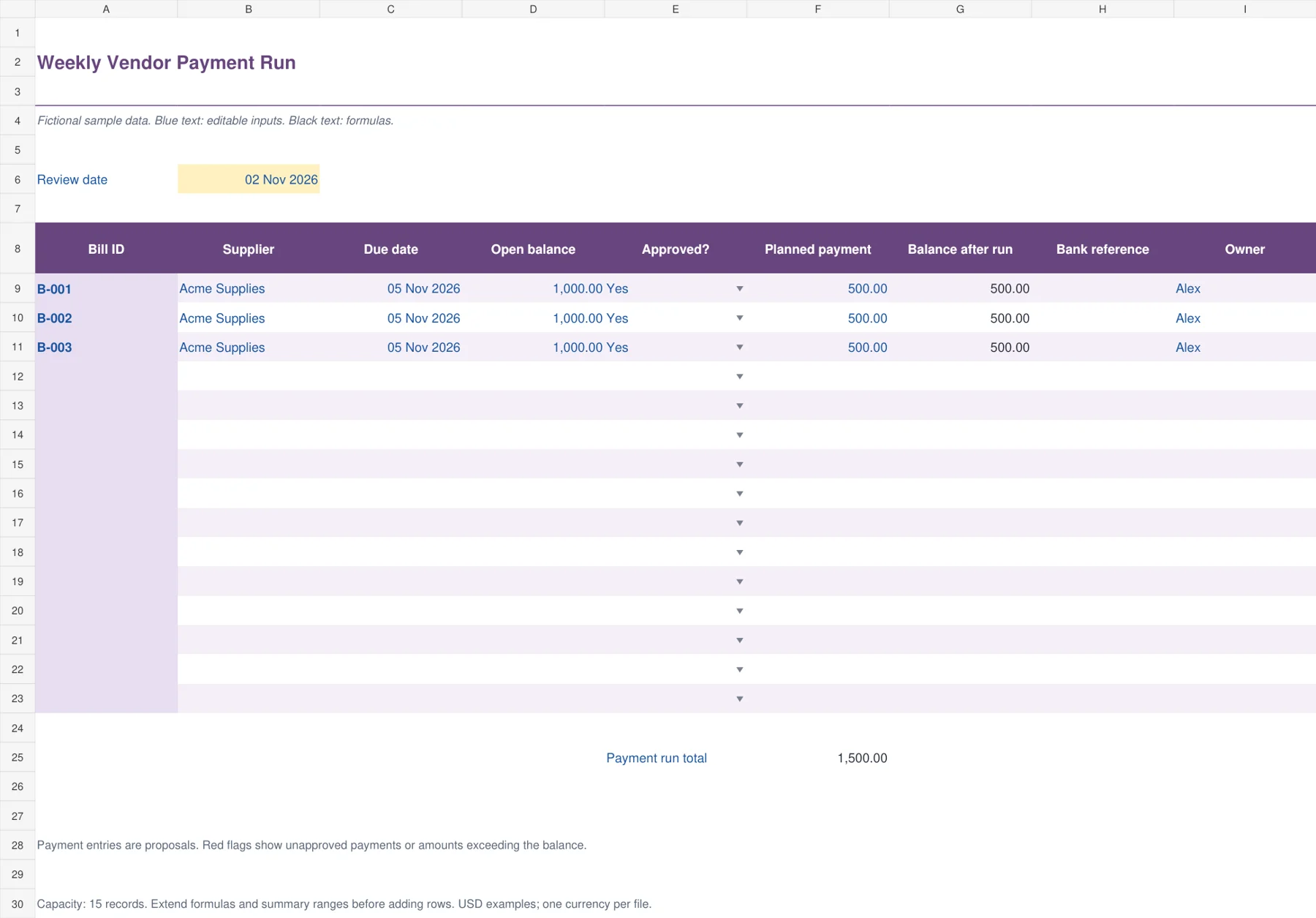Click the planned payment 500.00 for B-001
Screen dimensions: 1316x918
tap(817, 289)
